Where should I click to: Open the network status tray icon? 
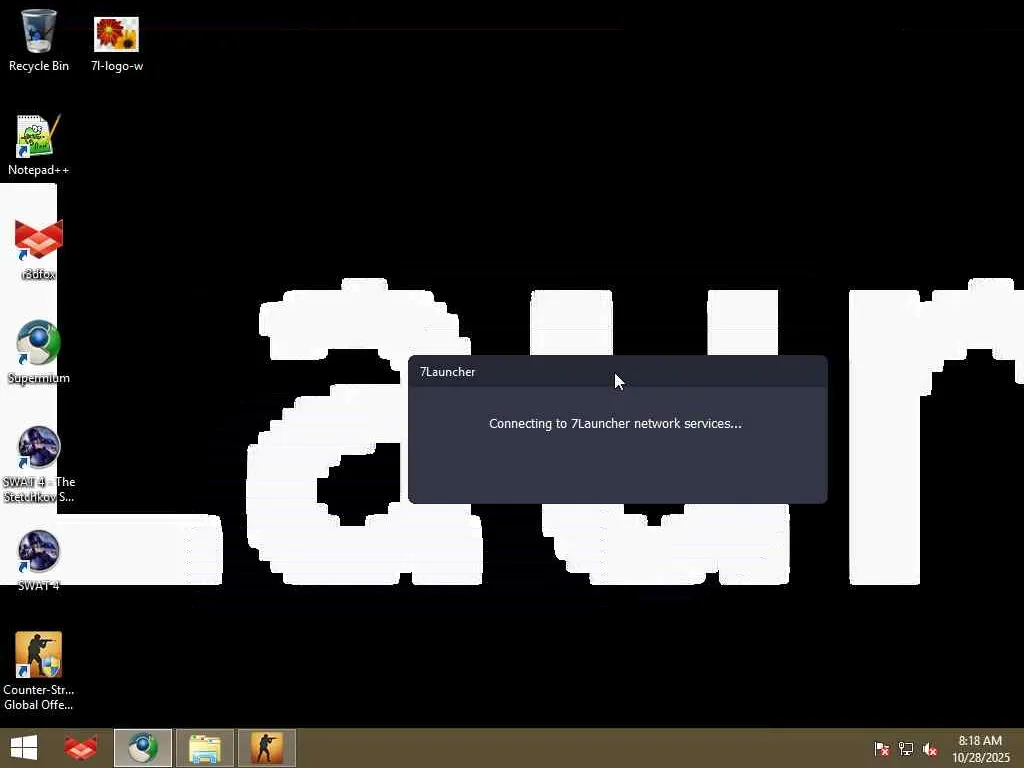[x=906, y=749]
